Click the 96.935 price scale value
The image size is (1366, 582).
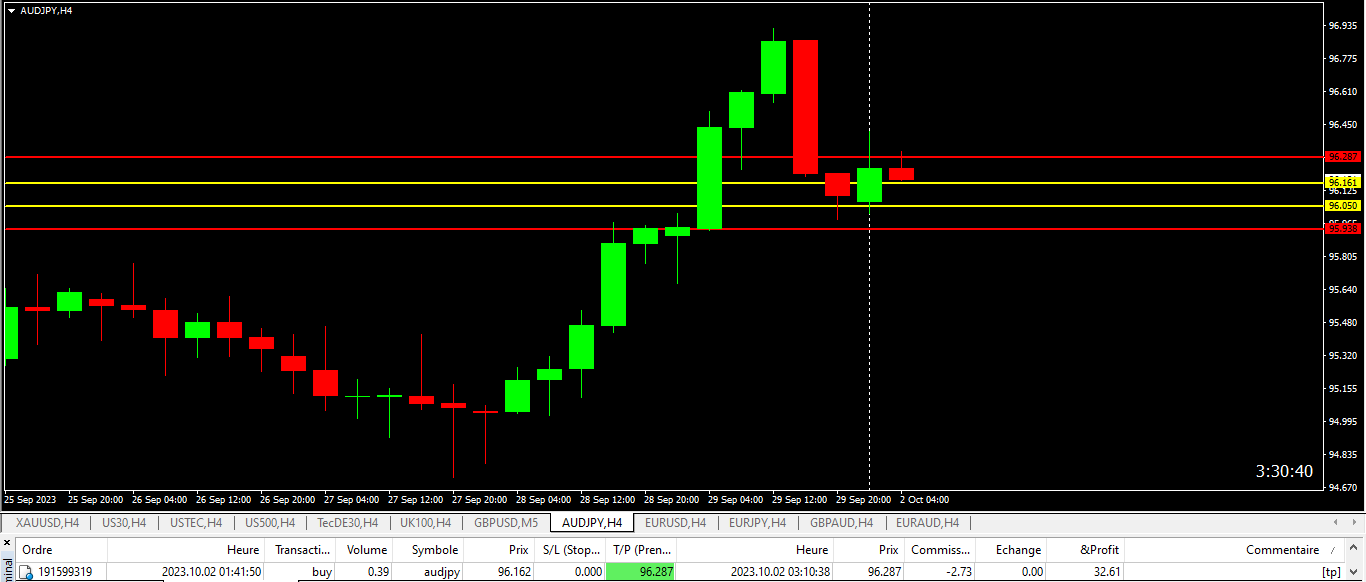click(1342, 26)
